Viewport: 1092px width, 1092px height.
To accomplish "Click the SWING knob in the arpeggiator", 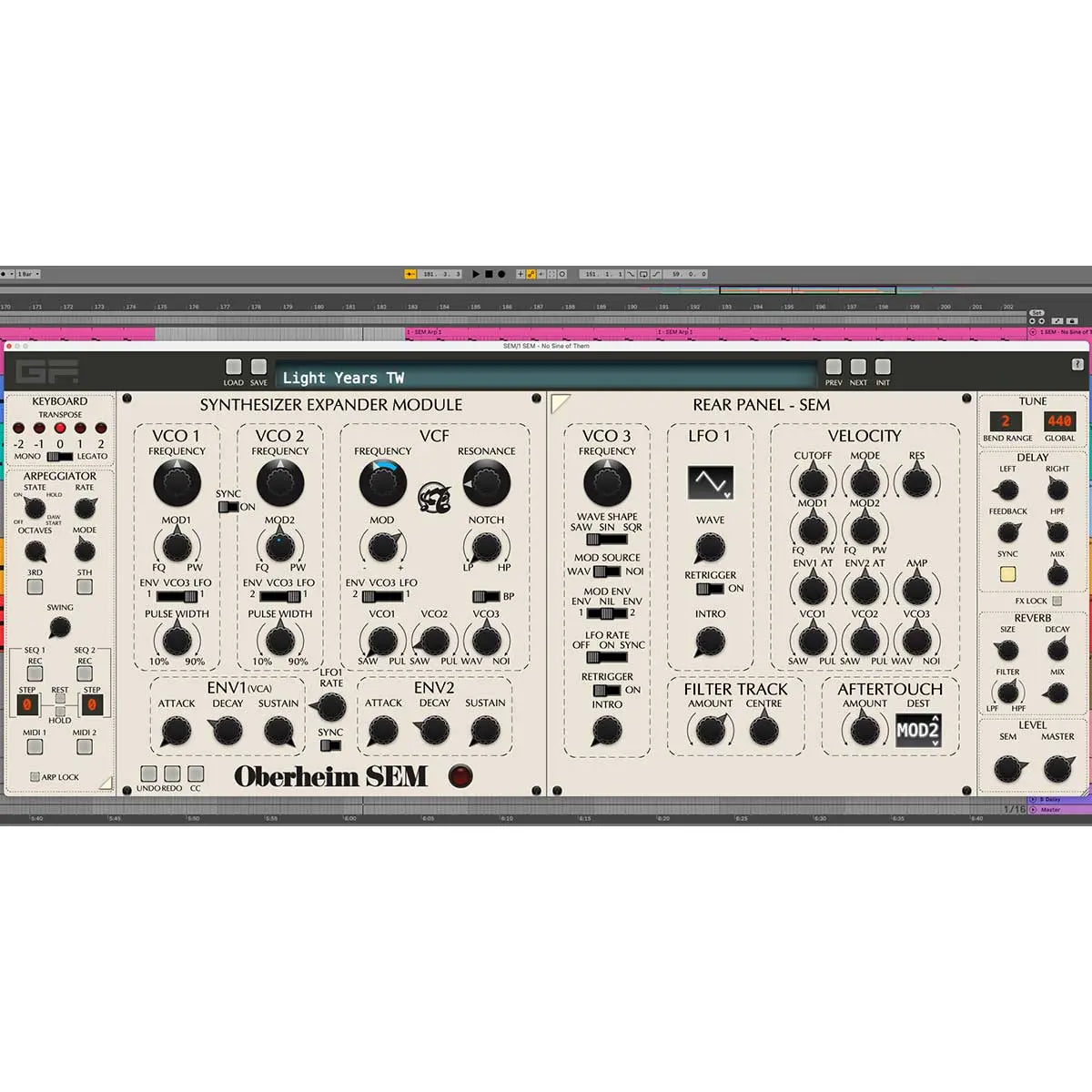I will tap(58, 626).
